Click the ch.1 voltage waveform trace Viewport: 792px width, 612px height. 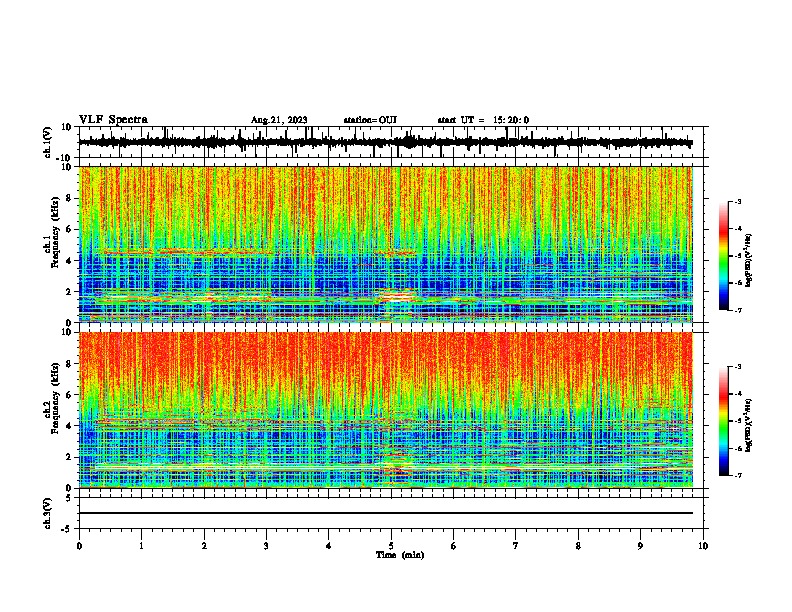click(385, 142)
